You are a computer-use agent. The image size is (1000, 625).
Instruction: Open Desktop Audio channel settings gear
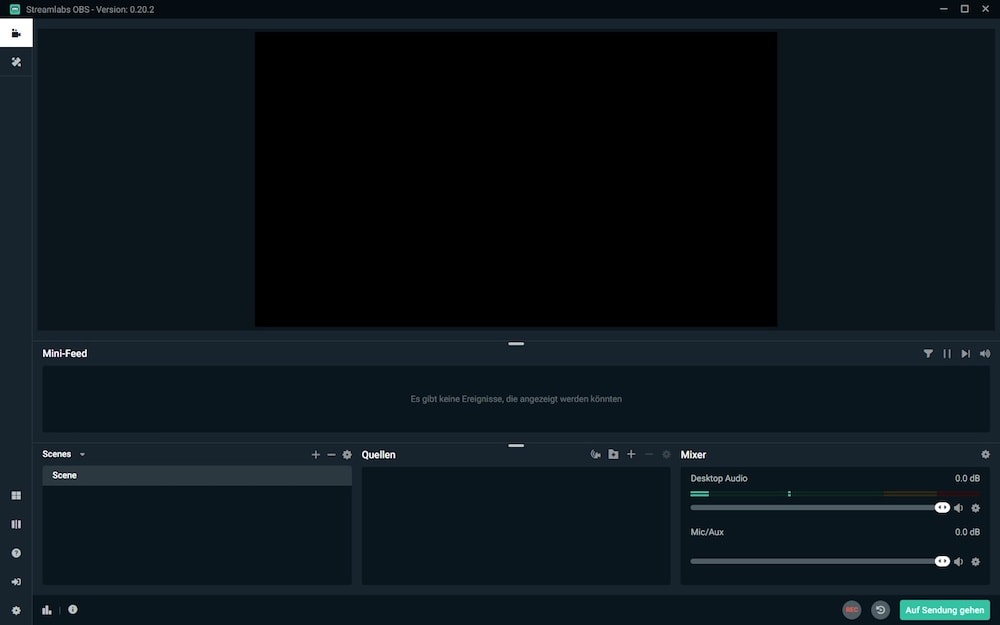975,507
